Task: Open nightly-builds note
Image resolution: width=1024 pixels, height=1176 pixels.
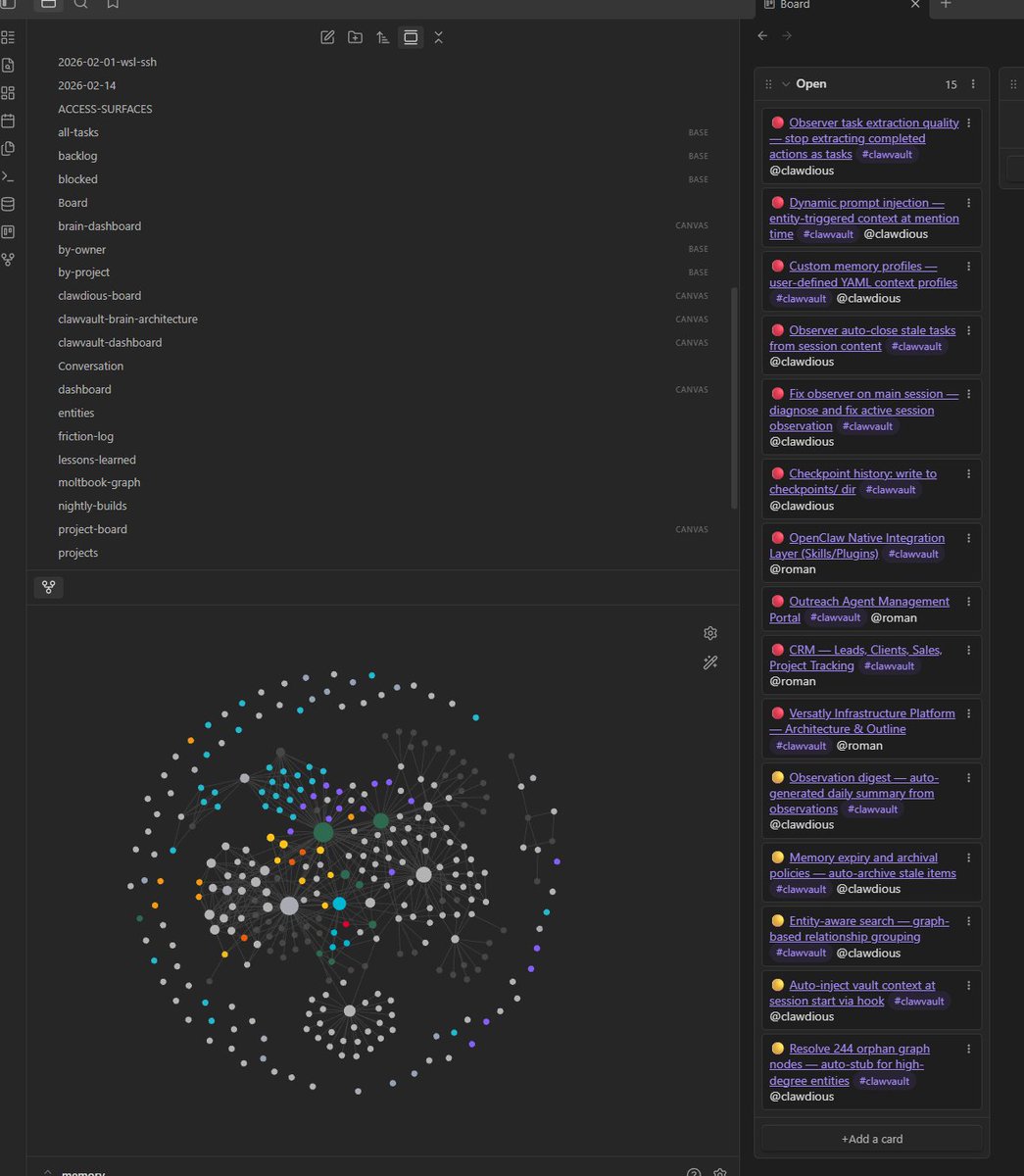Action: click(x=92, y=506)
